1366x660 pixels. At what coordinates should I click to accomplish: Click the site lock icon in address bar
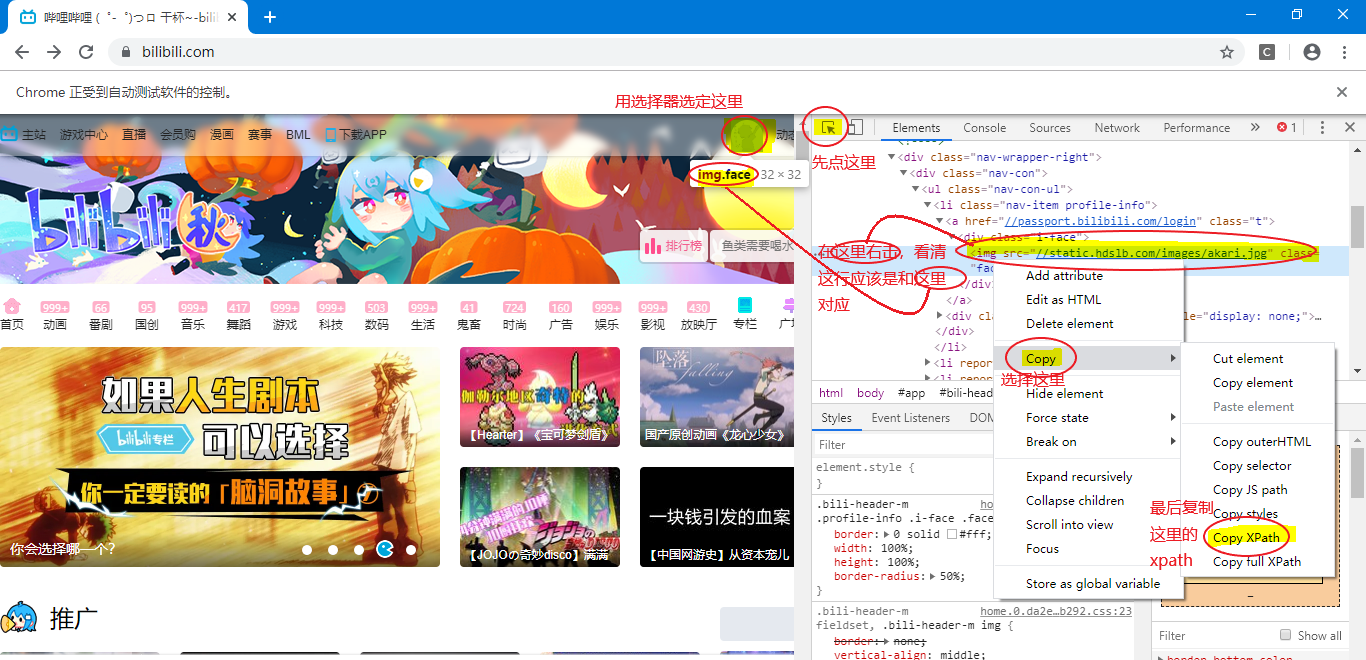click(x=126, y=52)
